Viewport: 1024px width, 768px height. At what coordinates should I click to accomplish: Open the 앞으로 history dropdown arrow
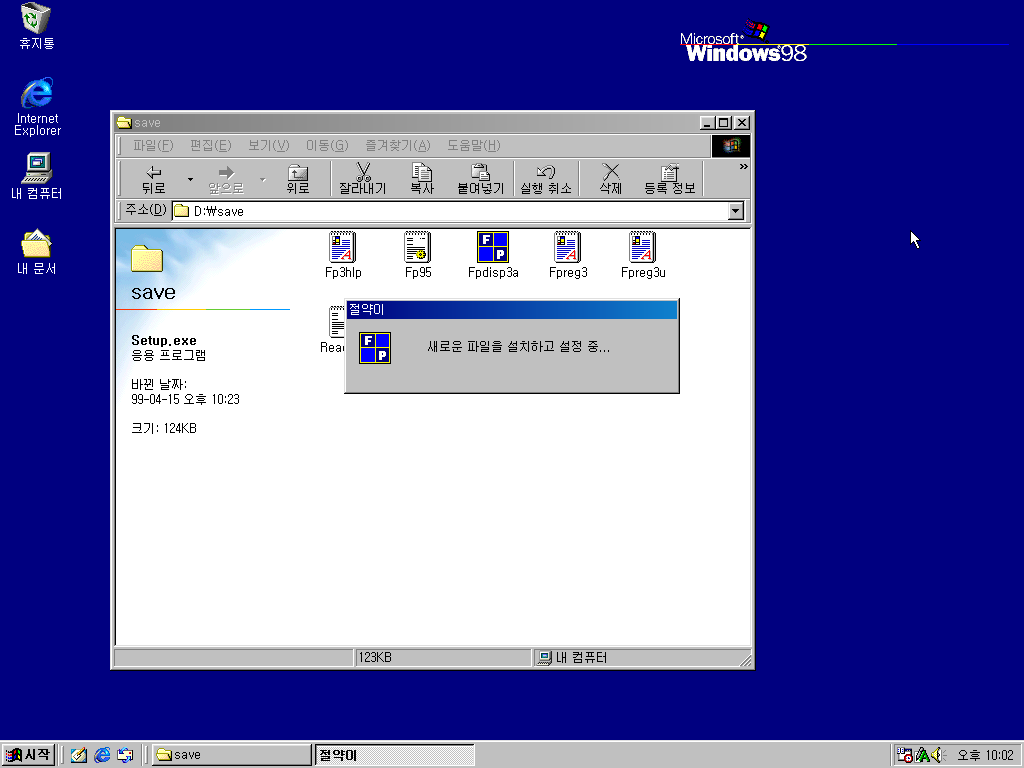(263, 179)
